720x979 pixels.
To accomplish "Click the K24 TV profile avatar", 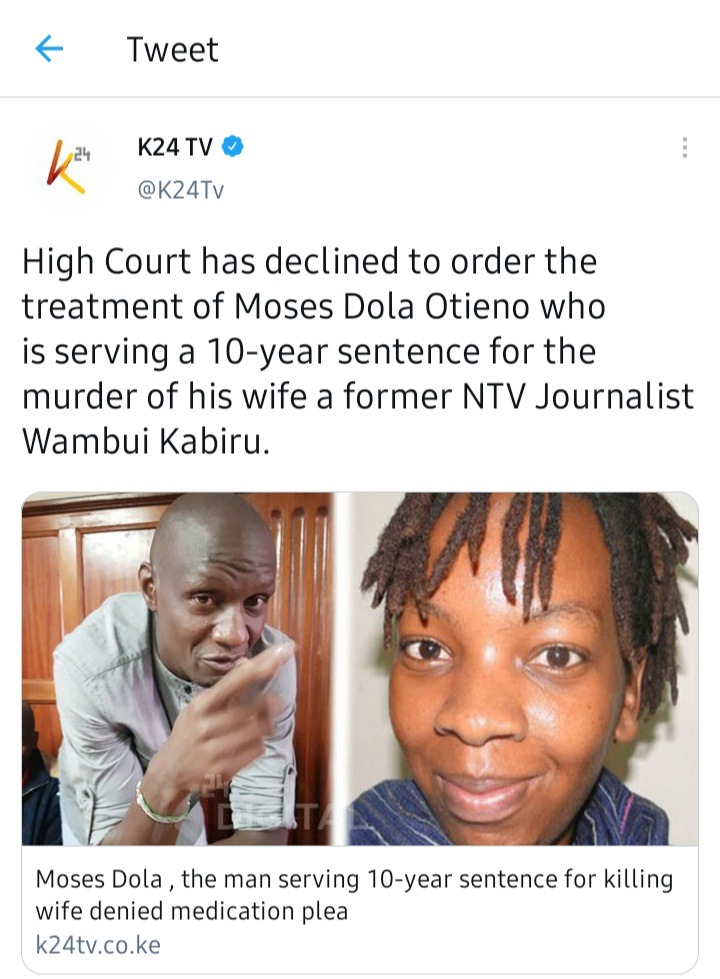I will [65, 167].
